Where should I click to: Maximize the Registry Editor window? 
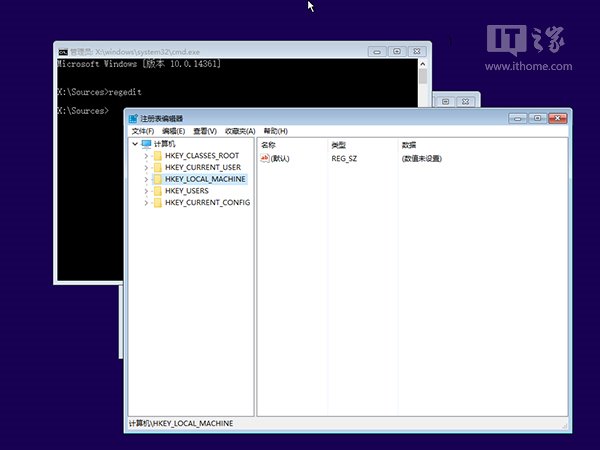pyautogui.click(x=537, y=118)
